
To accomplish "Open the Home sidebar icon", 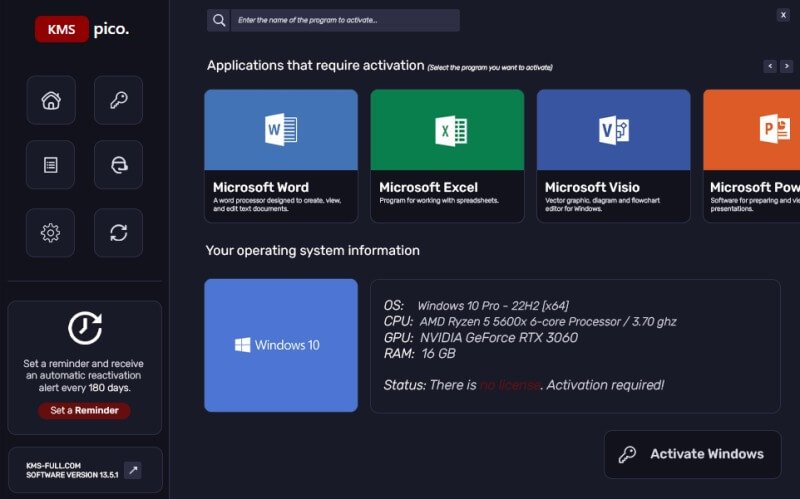I will coord(51,100).
